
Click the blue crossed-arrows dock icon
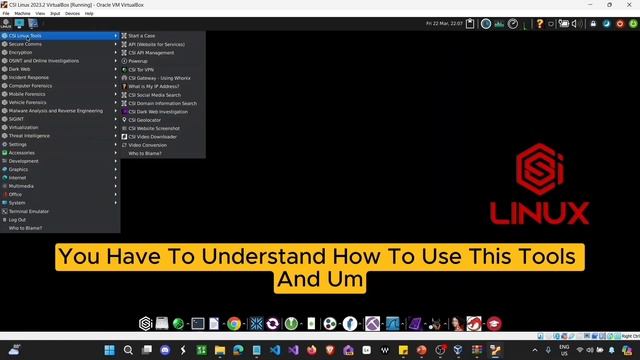[x=256, y=324]
